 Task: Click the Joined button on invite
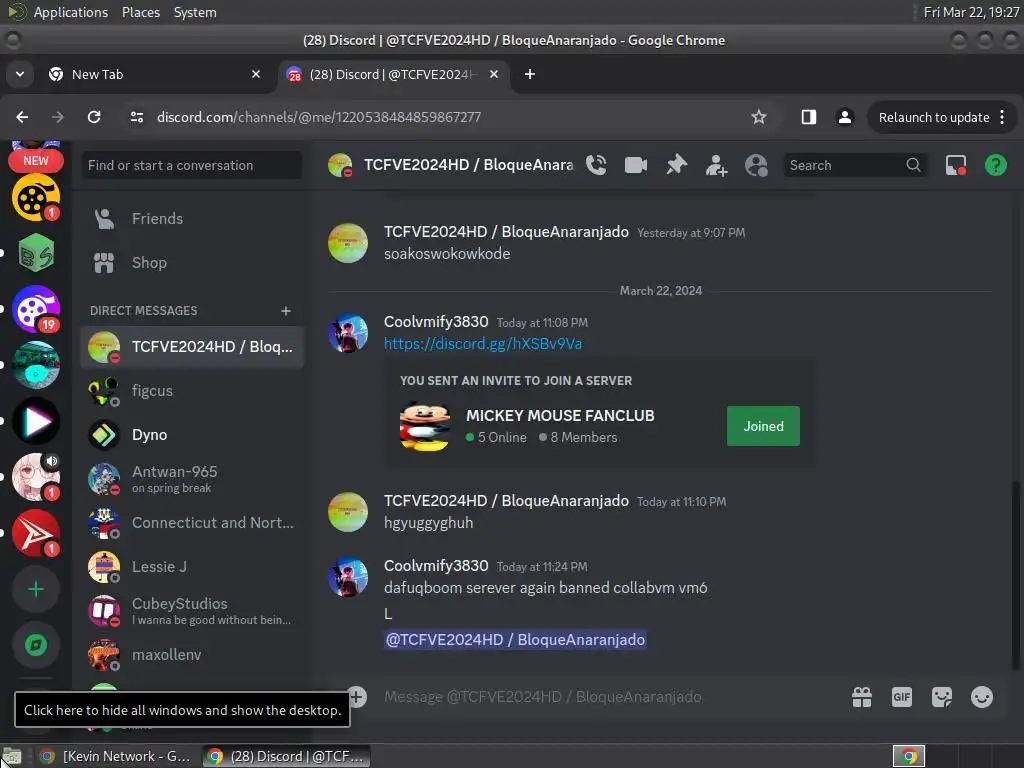[x=763, y=426]
